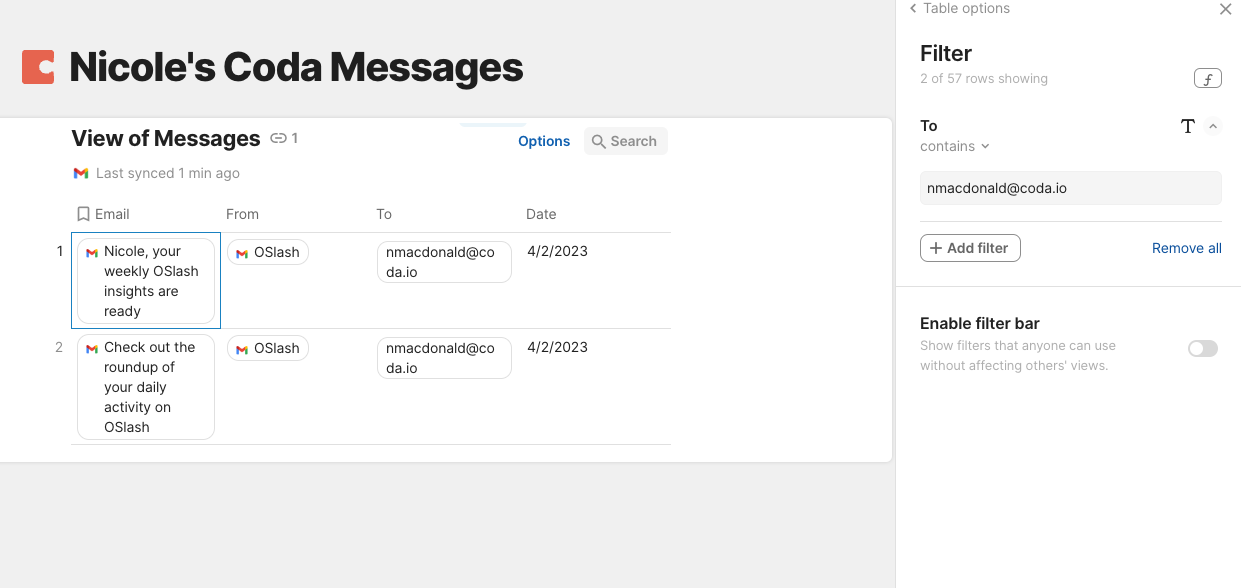Click row number 1
Viewport: 1241px width, 588px height.
click(60, 251)
